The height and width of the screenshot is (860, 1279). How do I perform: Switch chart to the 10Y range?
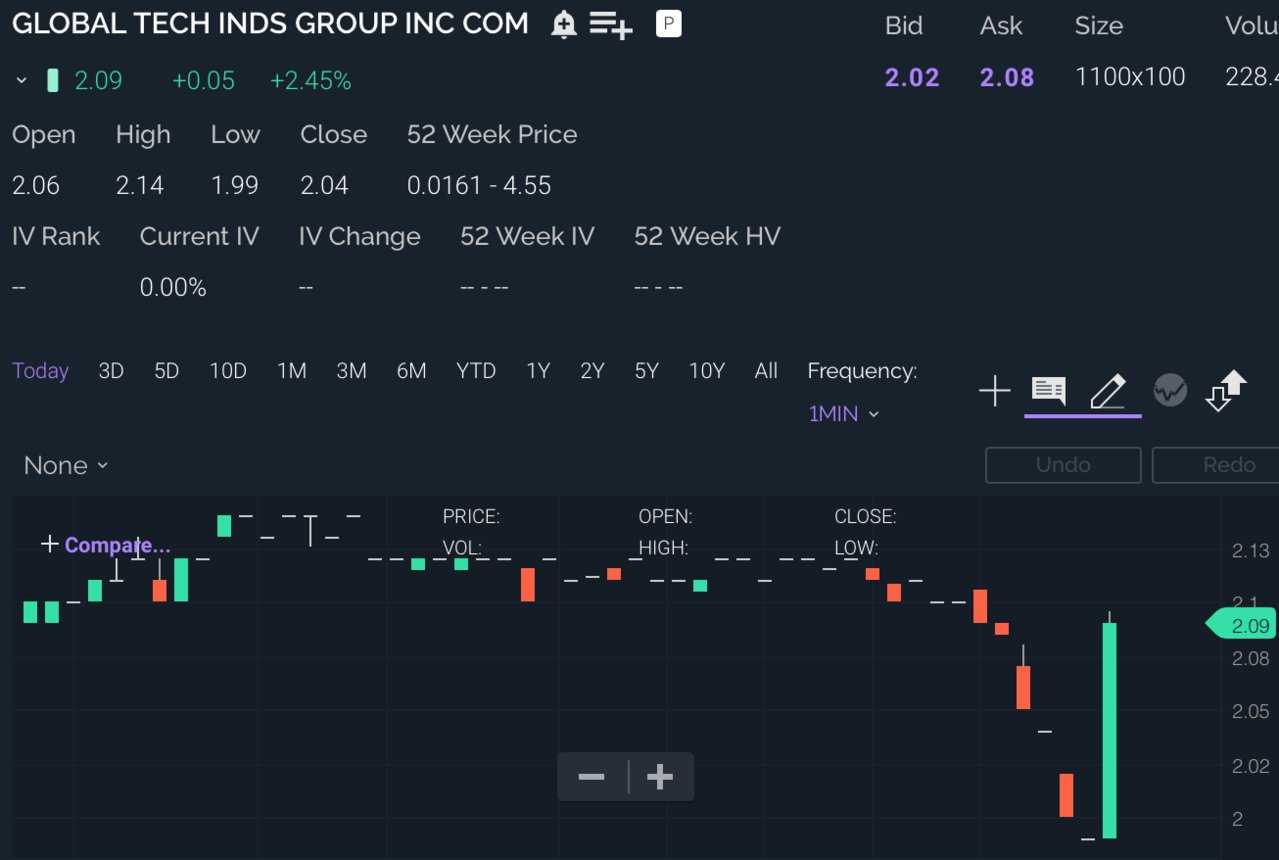[707, 371]
